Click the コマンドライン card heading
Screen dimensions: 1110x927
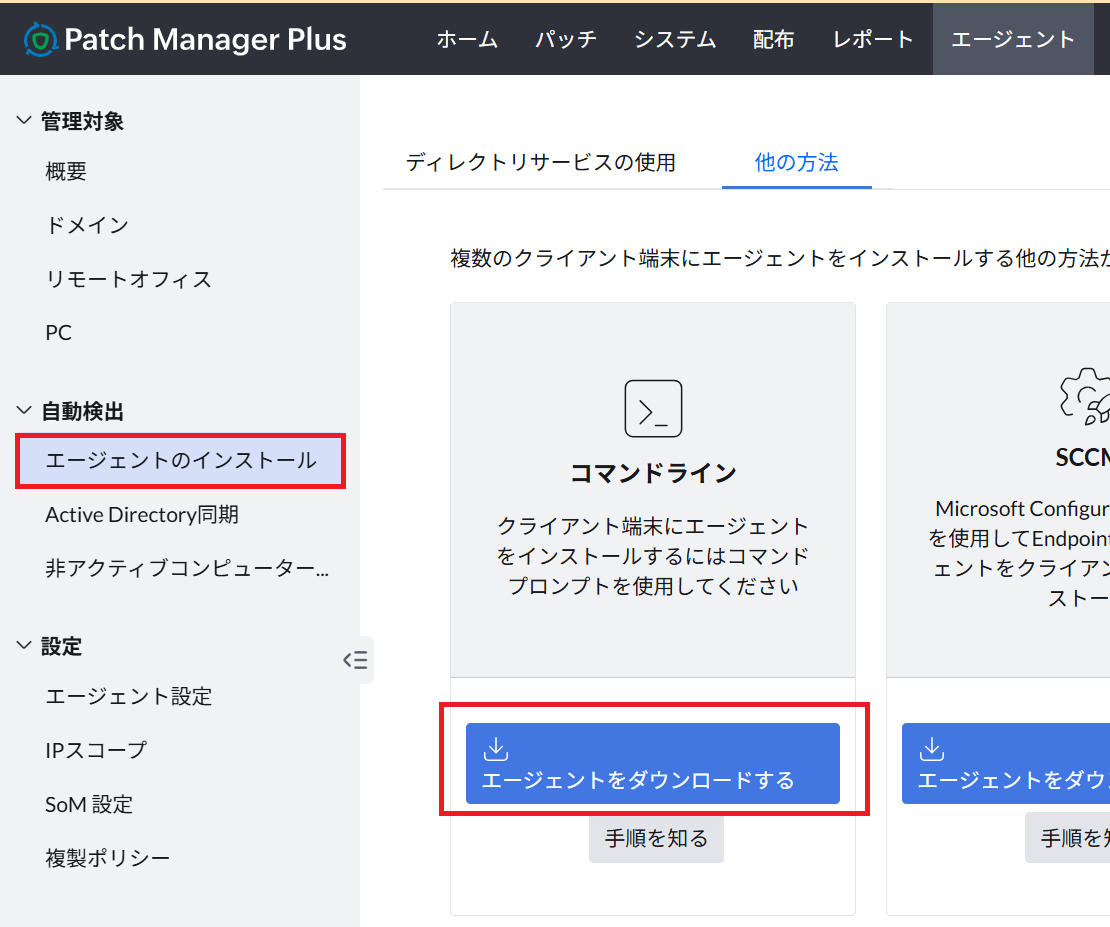pyautogui.click(x=653, y=473)
